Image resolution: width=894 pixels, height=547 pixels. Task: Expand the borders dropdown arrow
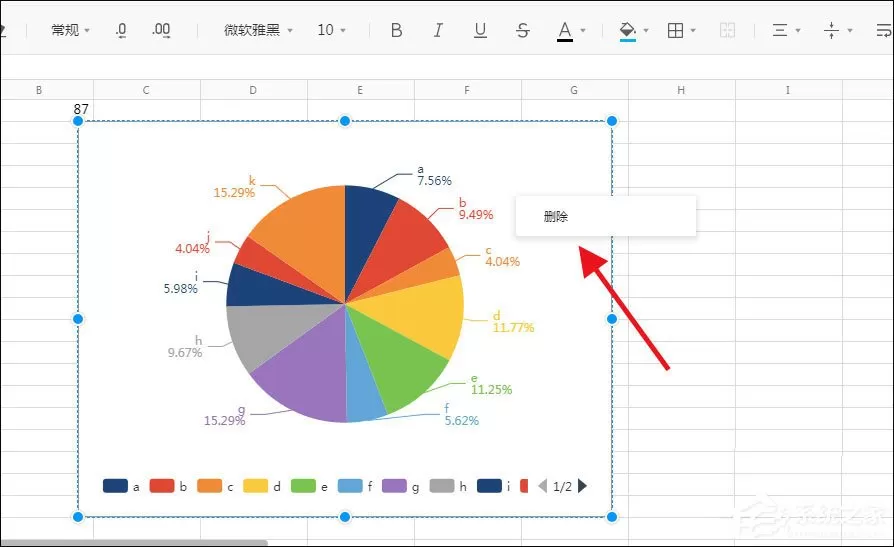point(693,30)
